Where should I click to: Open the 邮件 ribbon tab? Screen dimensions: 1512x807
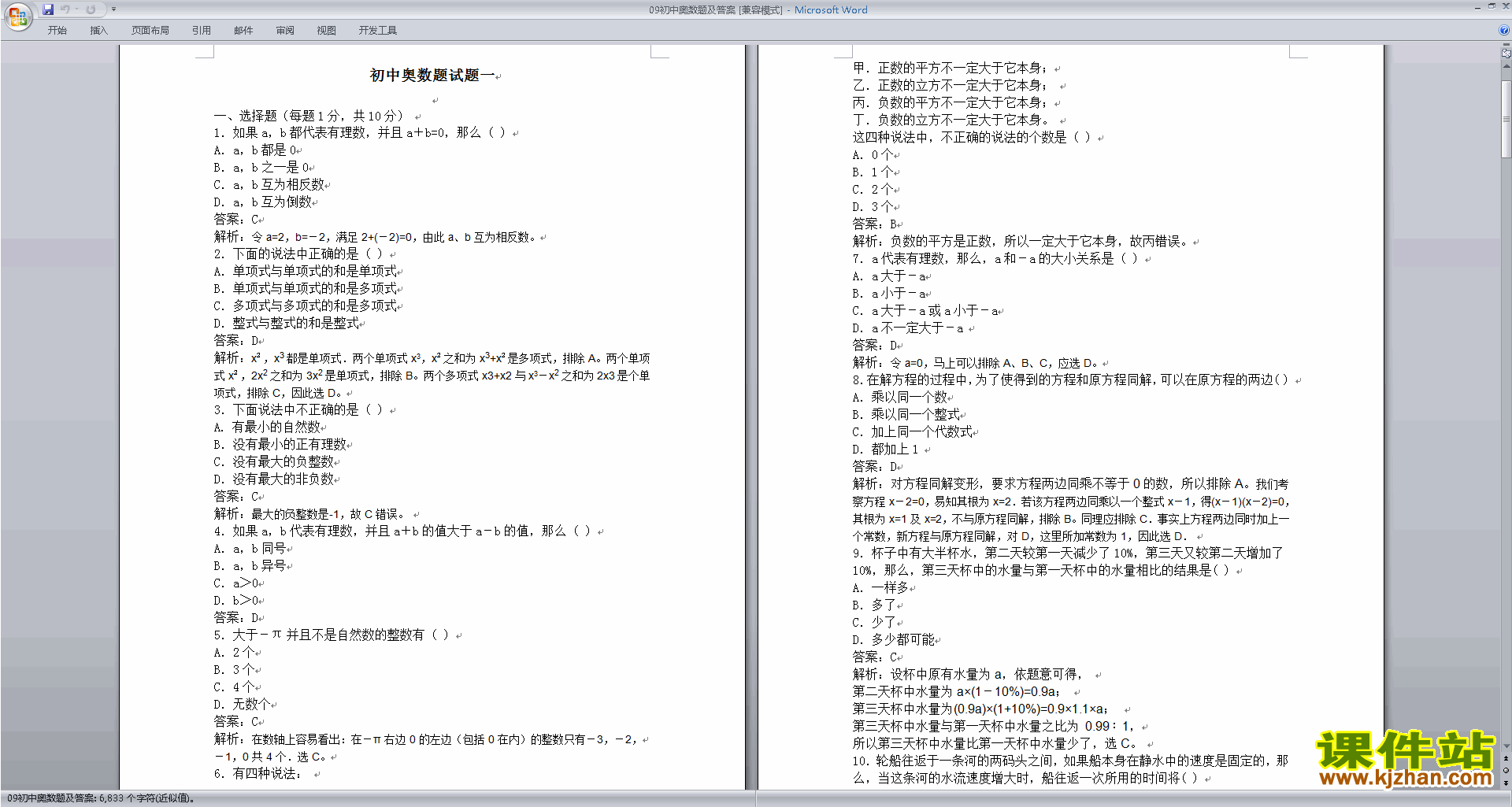point(243,30)
